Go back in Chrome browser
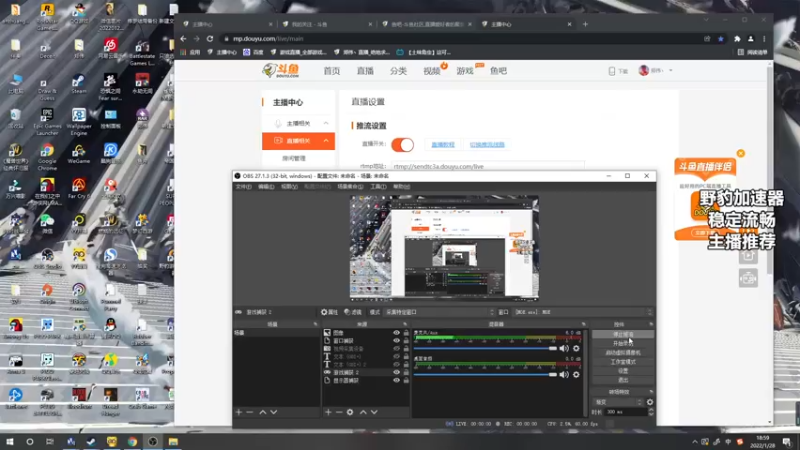800x450 pixels. [183, 39]
